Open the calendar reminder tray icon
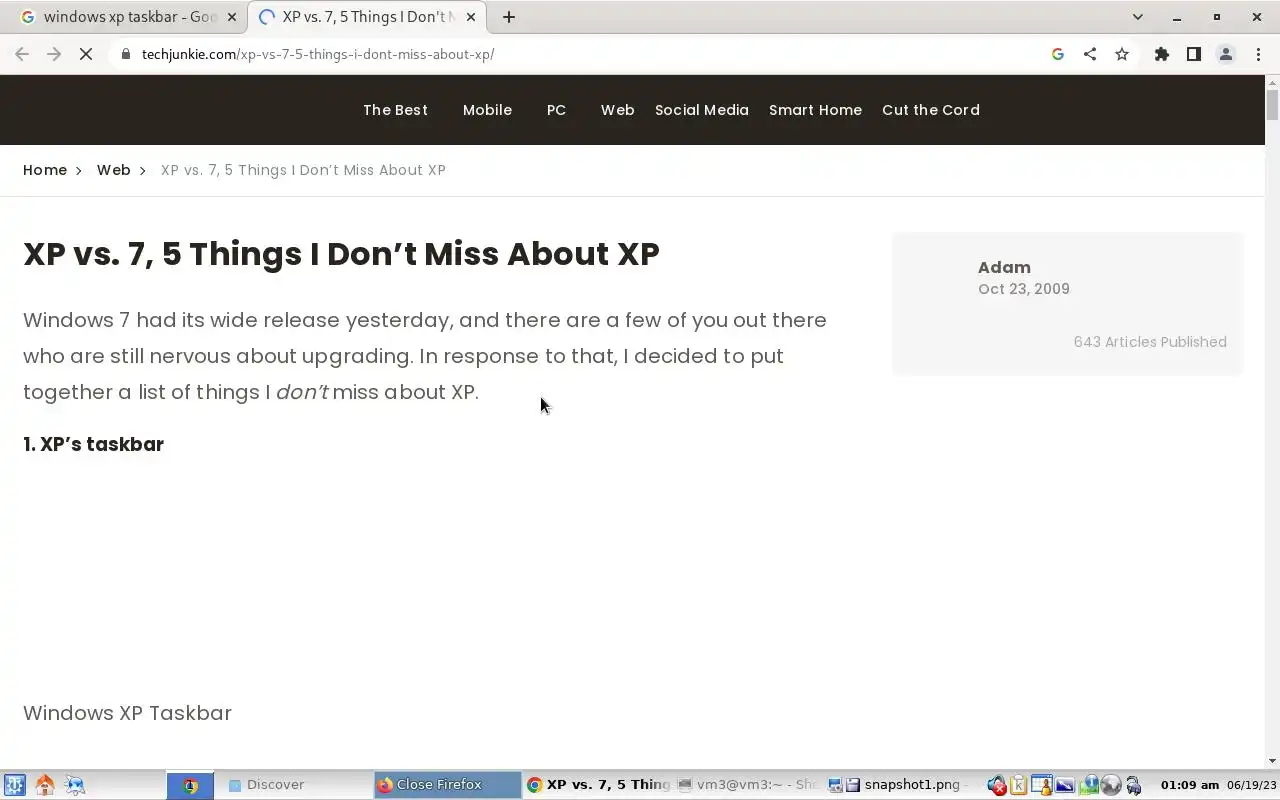Screen dimensions: 1280x800 [x=1042, y=785]
